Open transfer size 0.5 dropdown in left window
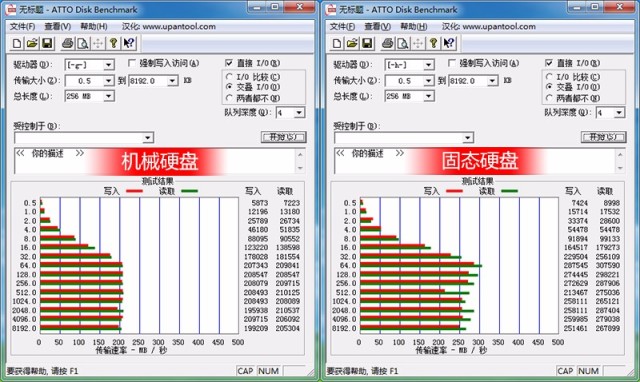The height and width of the screenshot is (382, 640). [108, 81]
